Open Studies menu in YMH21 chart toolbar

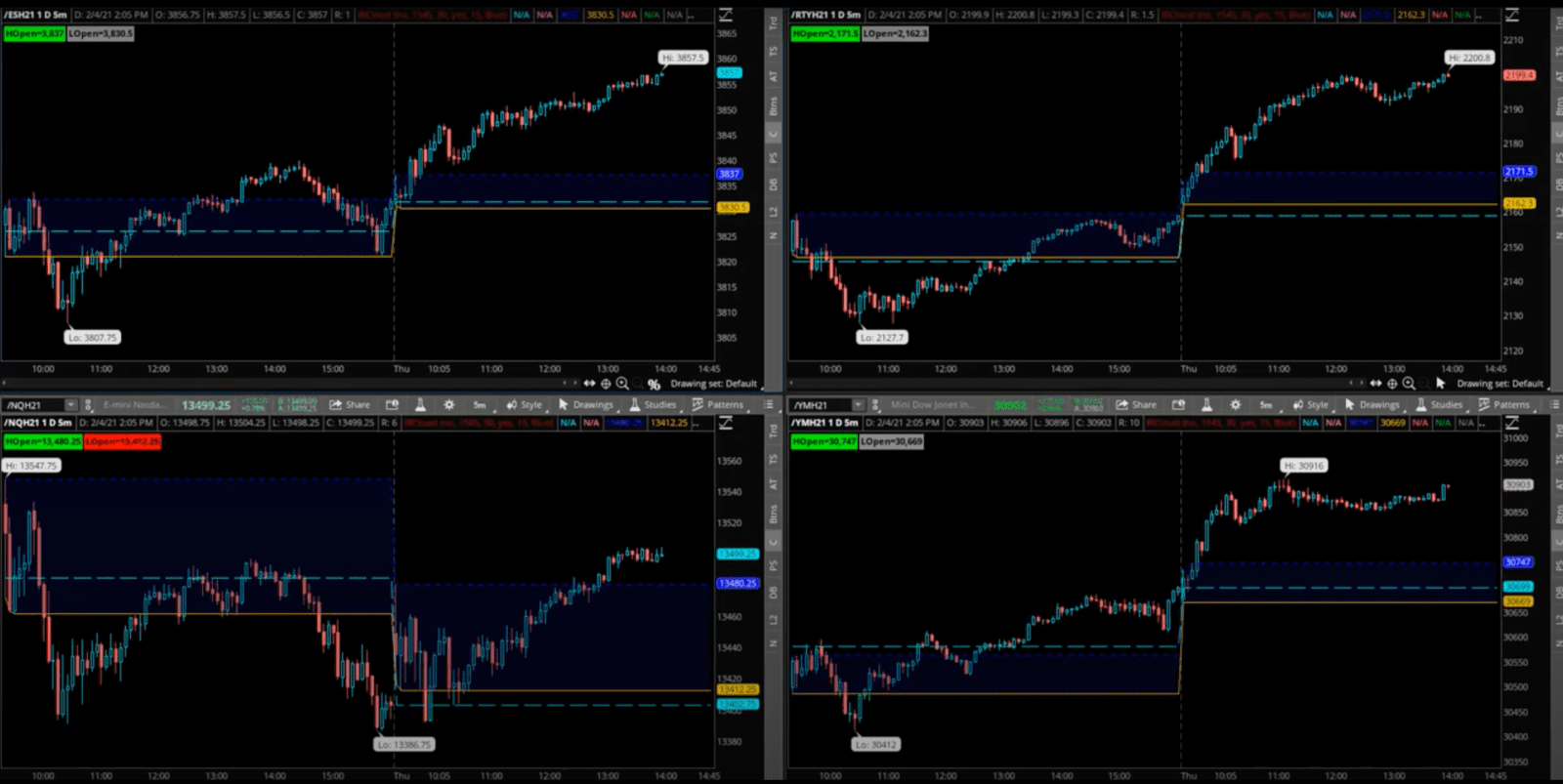(x=1439, y=404)
